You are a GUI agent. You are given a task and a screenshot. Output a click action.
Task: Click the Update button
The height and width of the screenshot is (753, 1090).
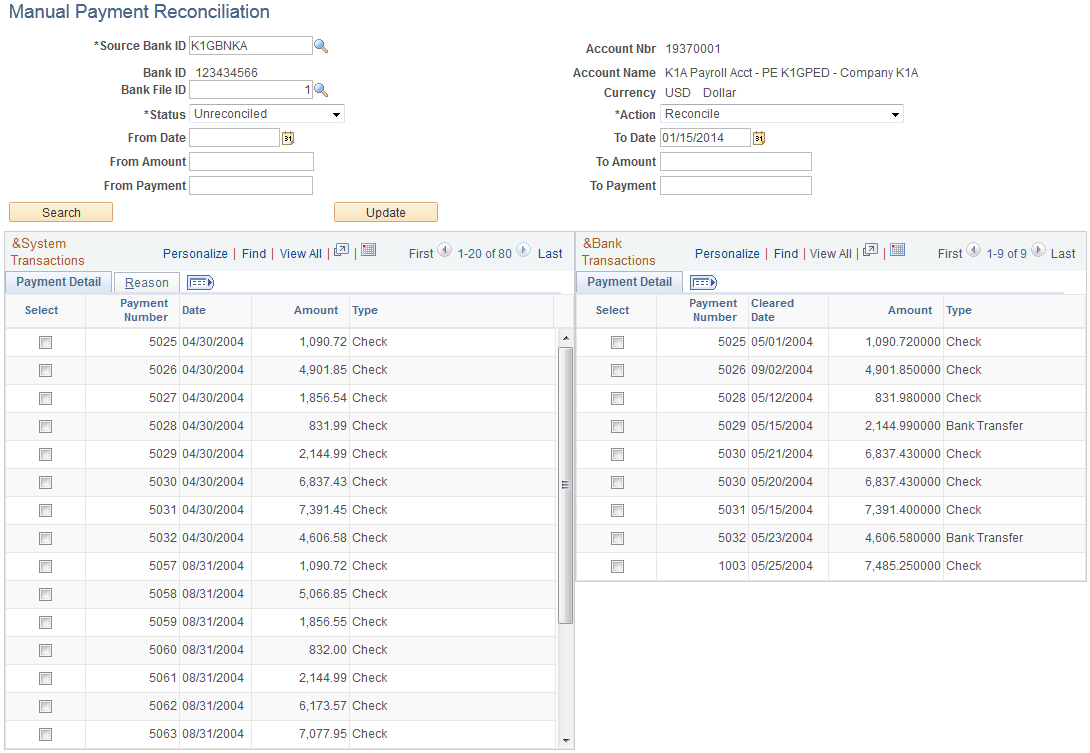click(385, 212)
